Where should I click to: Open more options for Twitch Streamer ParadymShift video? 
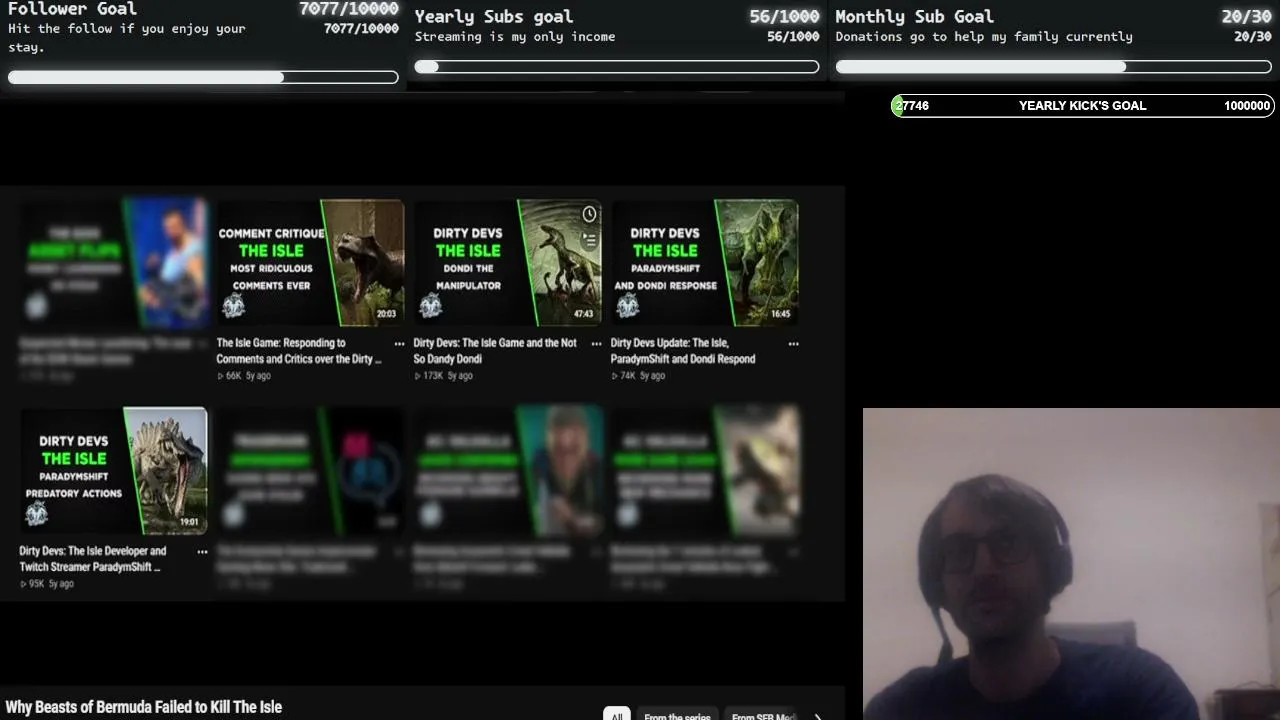click(202, 551)
